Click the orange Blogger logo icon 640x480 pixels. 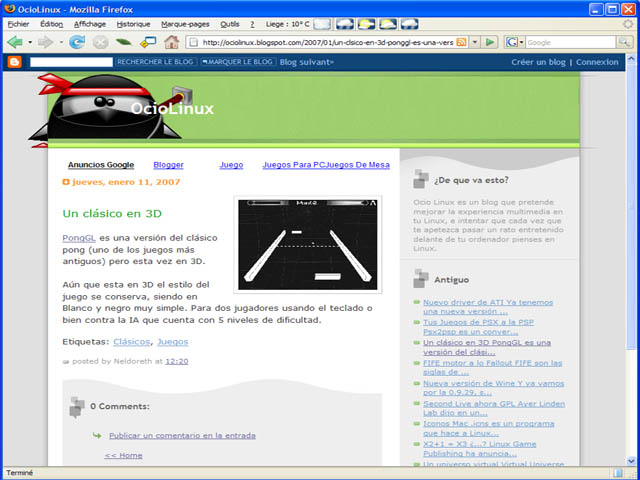pyautogui.click(x=14, y=62)
